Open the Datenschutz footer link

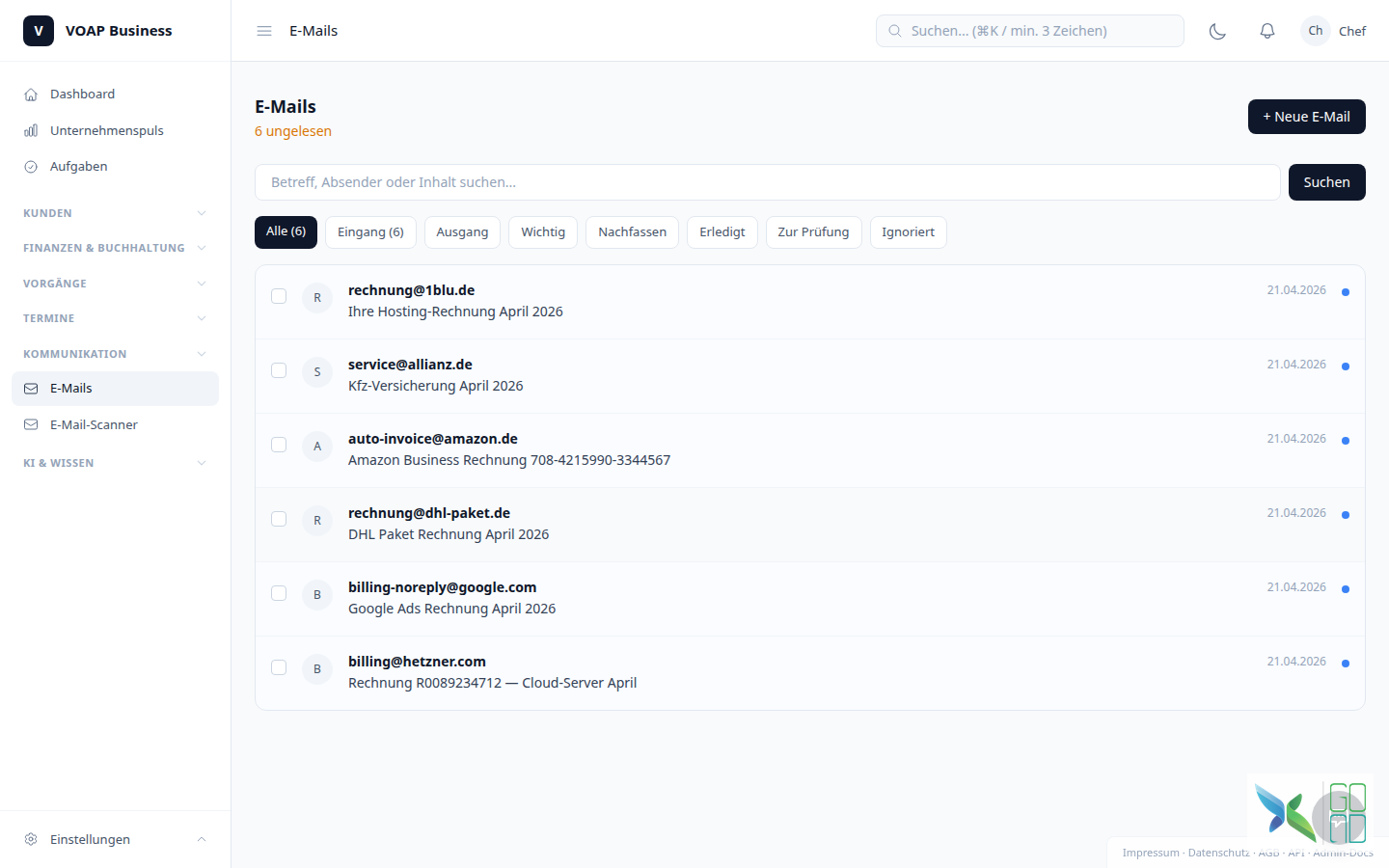coord(1218,853)
